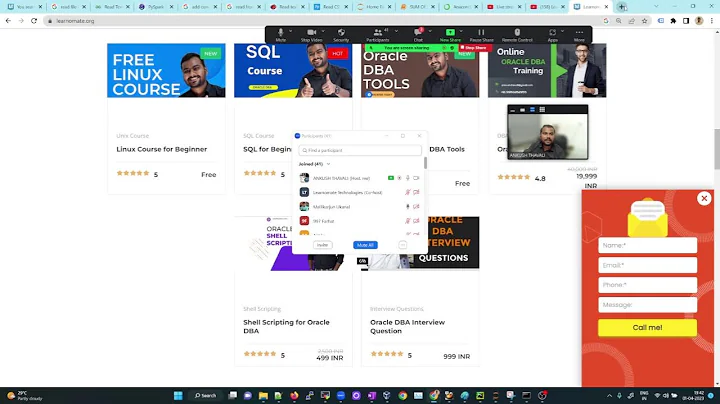The height and width of the screenshot is (404, 720).
Task: Click the yellow Call me! button
Action: click(647, 328)
